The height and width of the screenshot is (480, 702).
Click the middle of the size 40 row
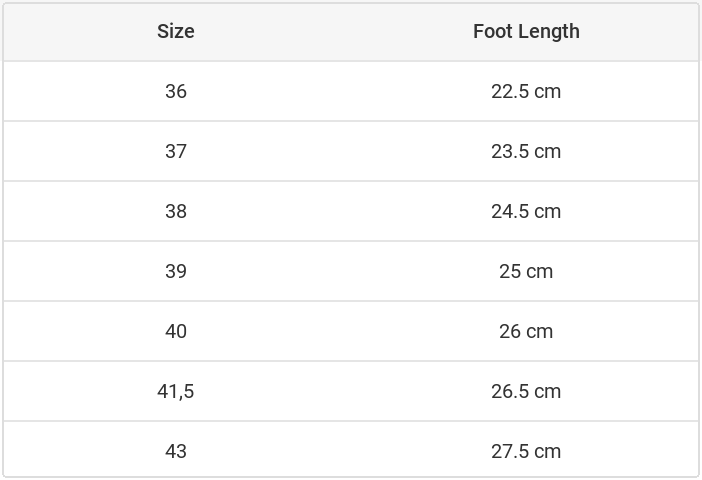click(351, 331)
